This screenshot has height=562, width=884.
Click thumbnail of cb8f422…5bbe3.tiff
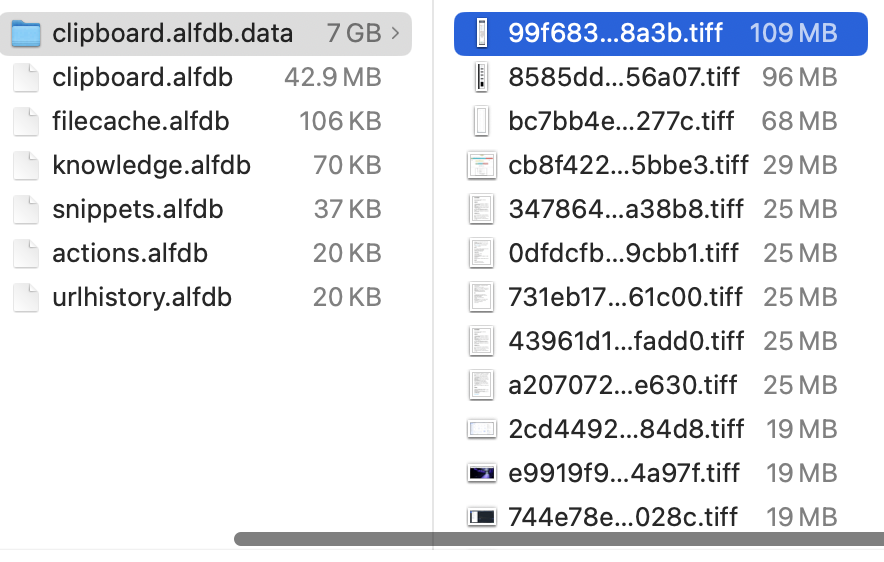click(482, 166)
